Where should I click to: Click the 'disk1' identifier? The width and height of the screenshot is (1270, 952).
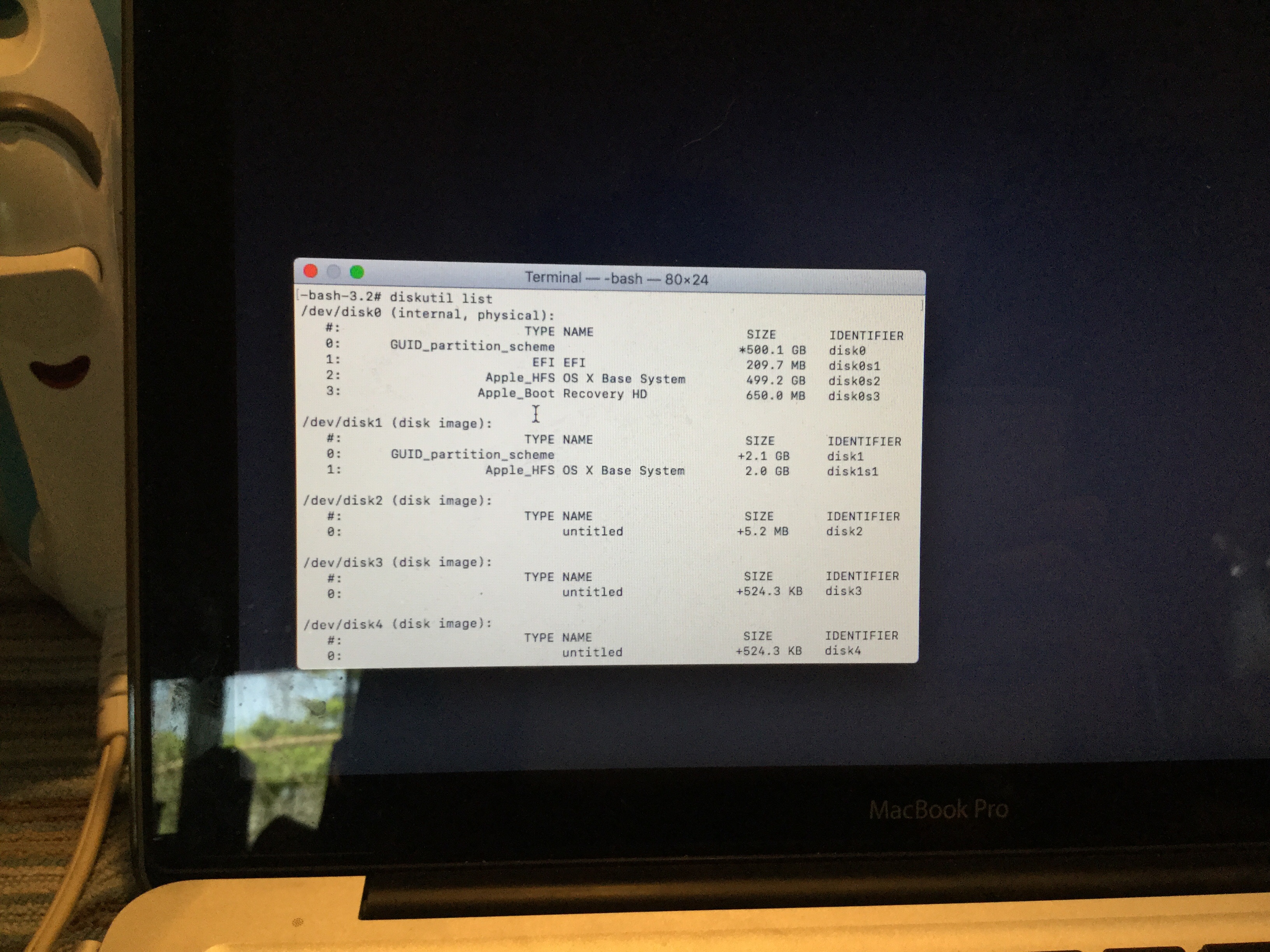pyautogui.click(x=846, y=456)
